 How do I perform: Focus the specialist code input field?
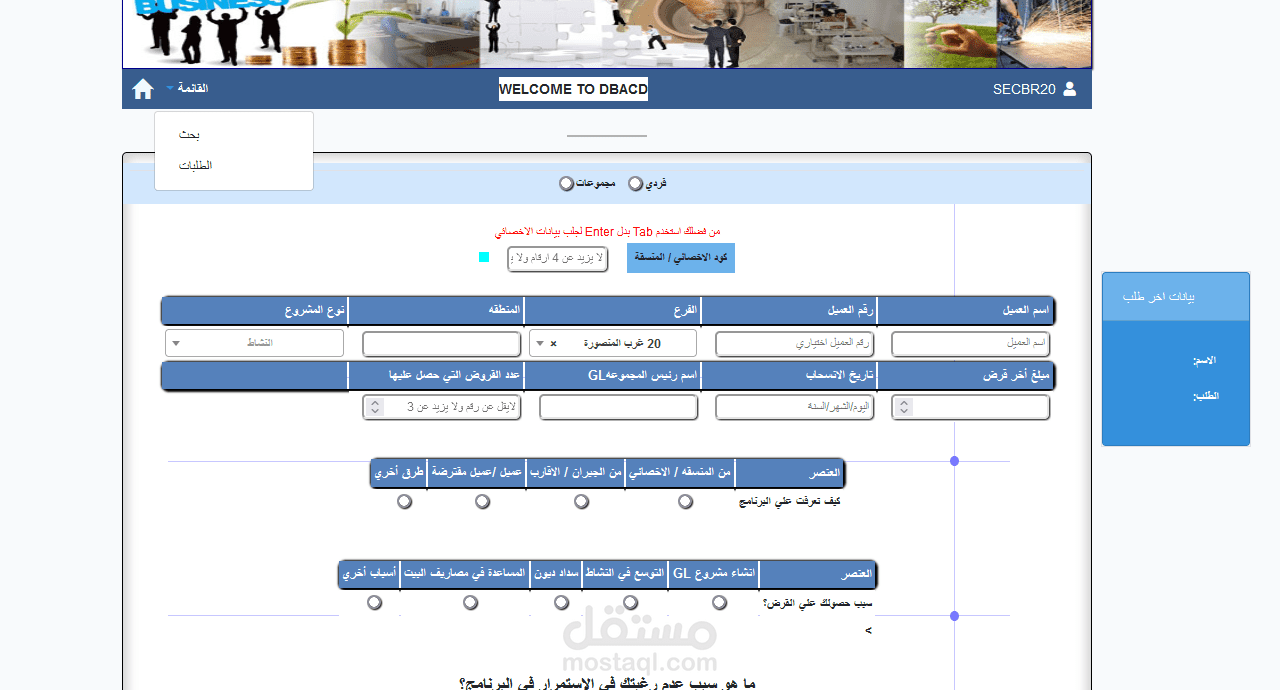click(558, 259)
